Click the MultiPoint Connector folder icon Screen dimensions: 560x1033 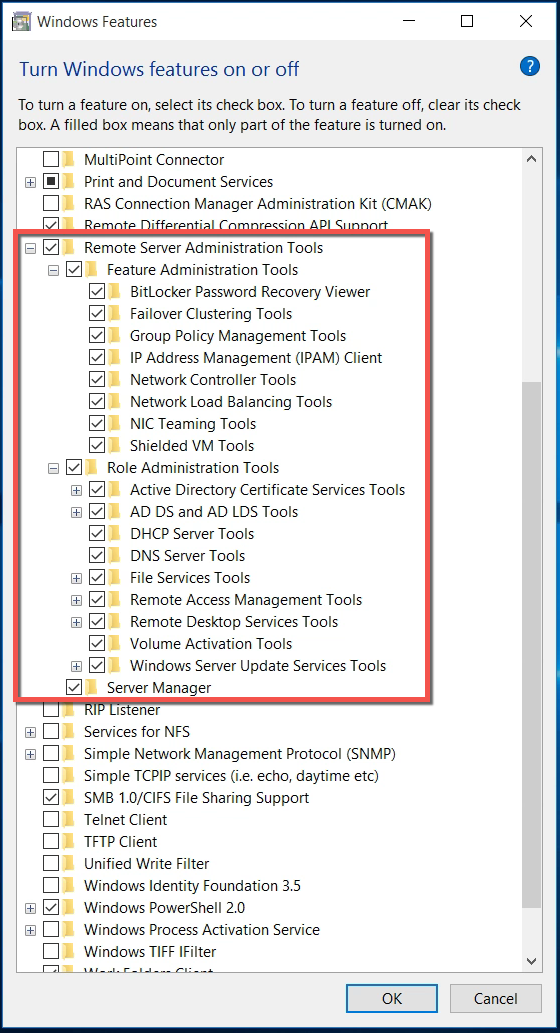[69, 159]
